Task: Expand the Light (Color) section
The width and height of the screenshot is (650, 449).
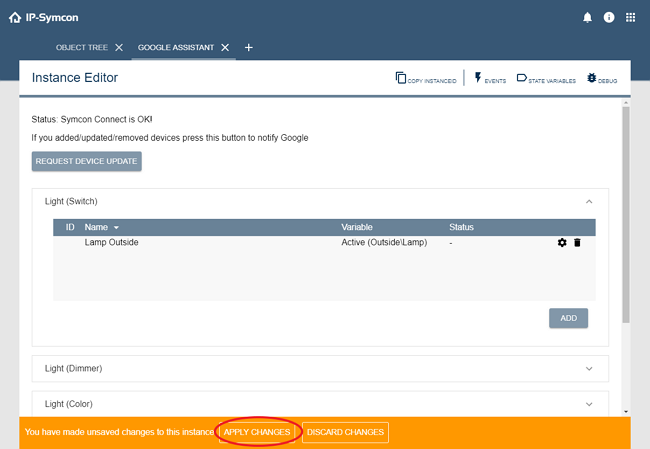Action: (588, 402)
